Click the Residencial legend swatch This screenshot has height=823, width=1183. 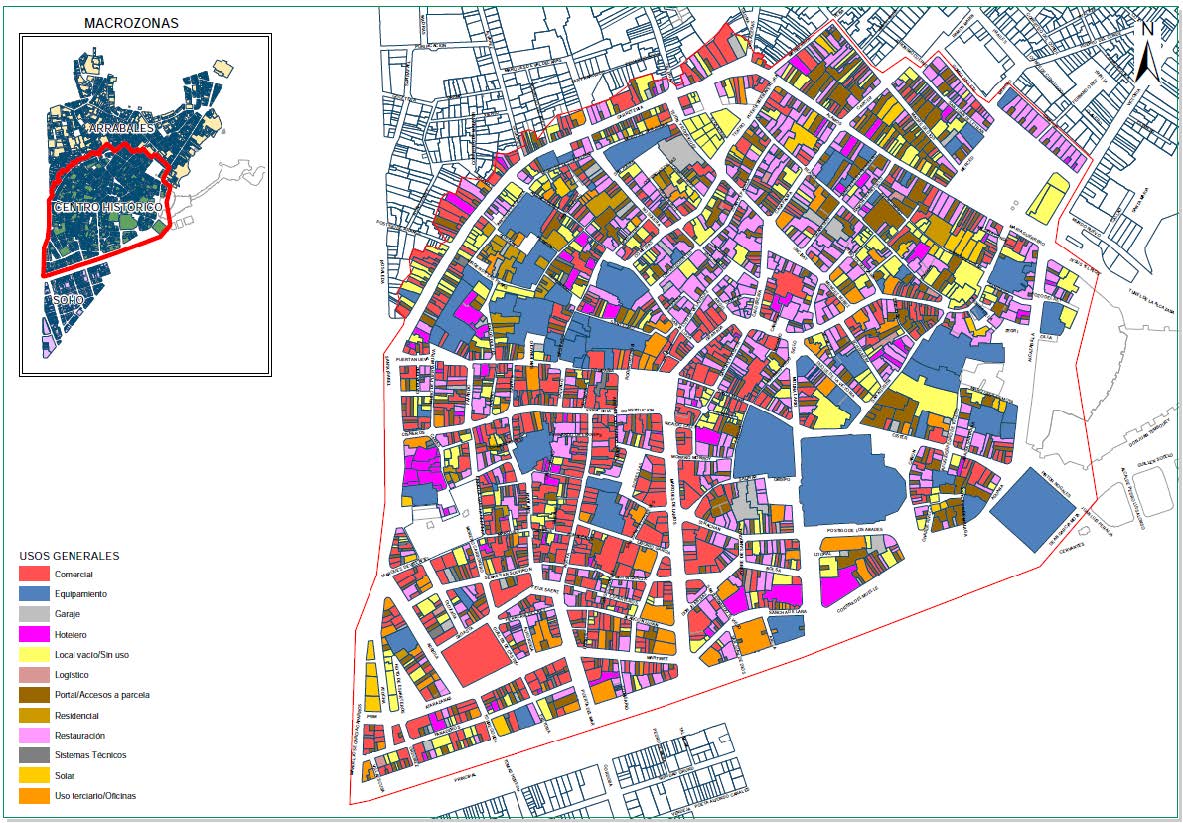tap(34, 715)
